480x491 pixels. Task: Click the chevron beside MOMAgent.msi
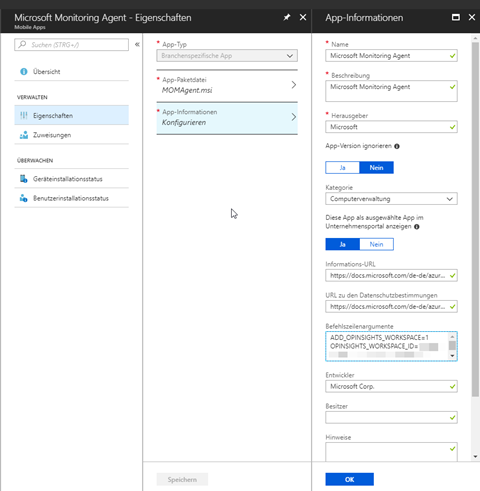293,85
